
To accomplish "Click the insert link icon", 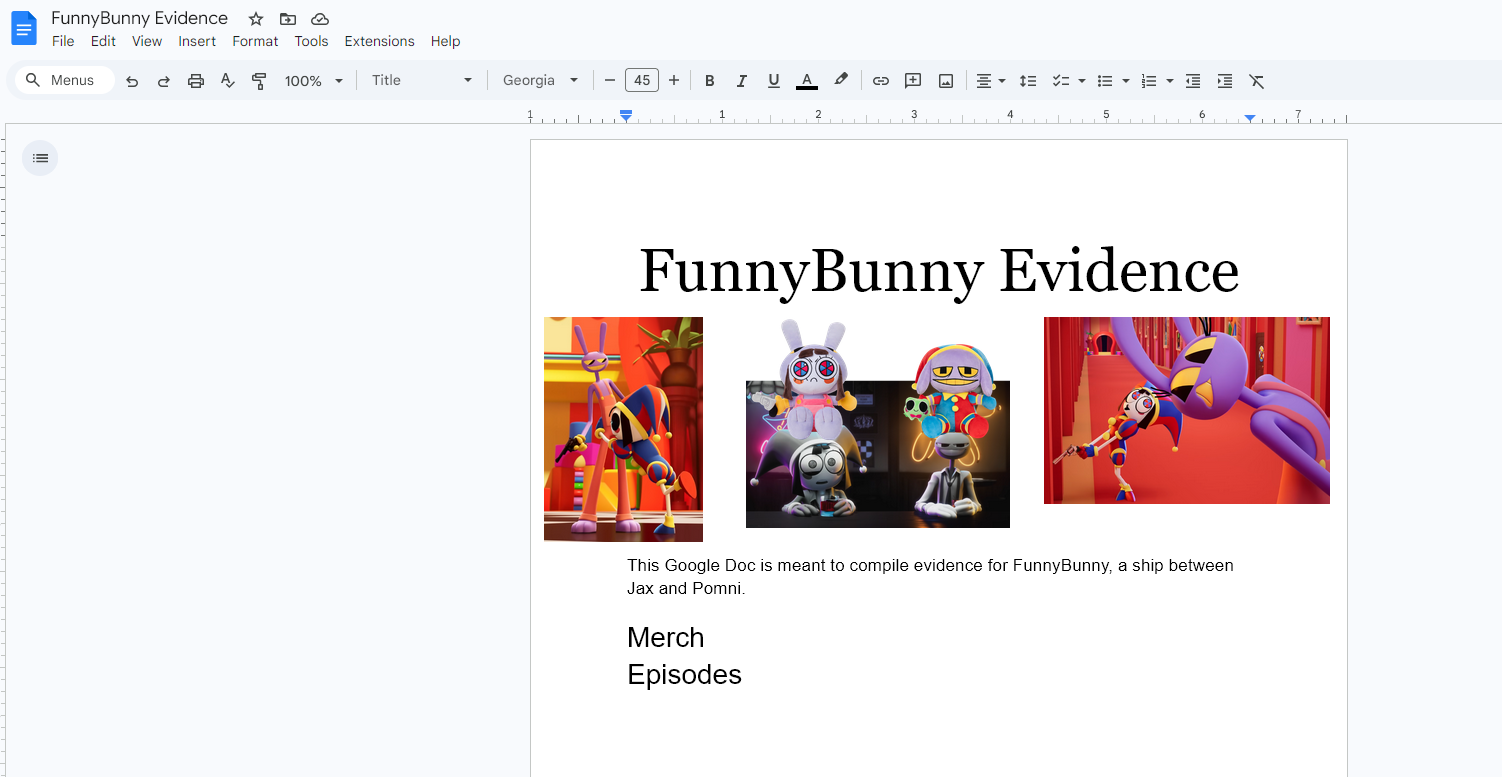I will pos(880,81).
